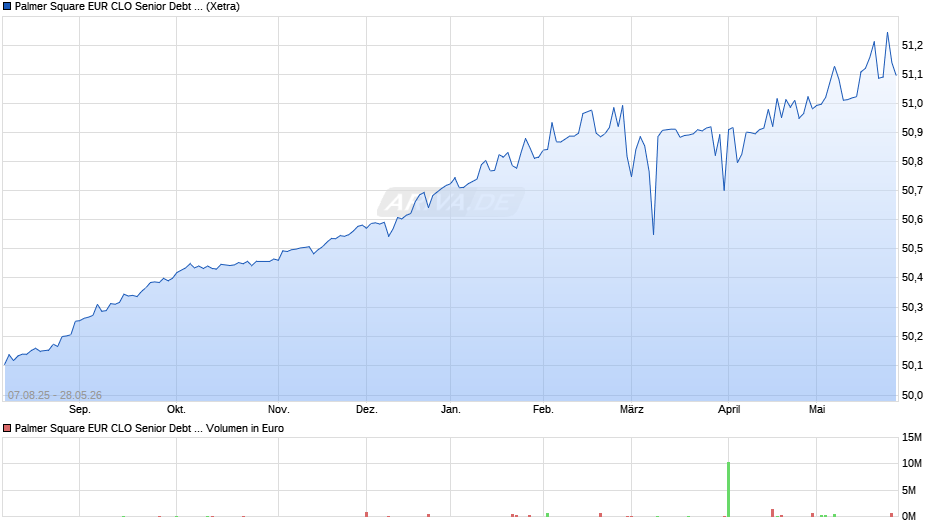
Task: Click the 51,1 price axis value
Action: (912, 74)
